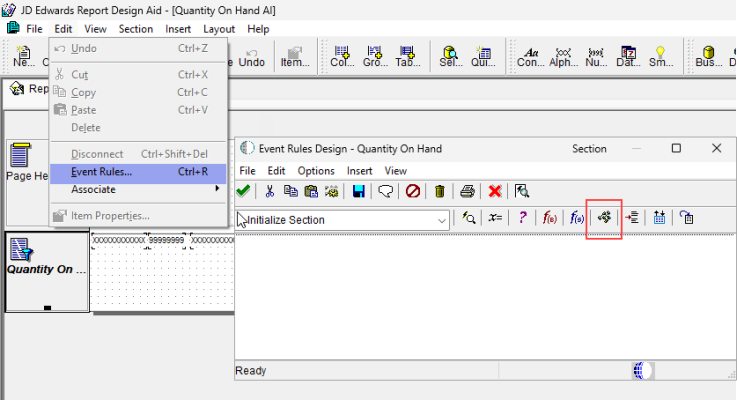Screen dimensions: 737x400
Task: Click the Undo button in main toolbar
Action: pyautogui.click(x=251, y=56)
